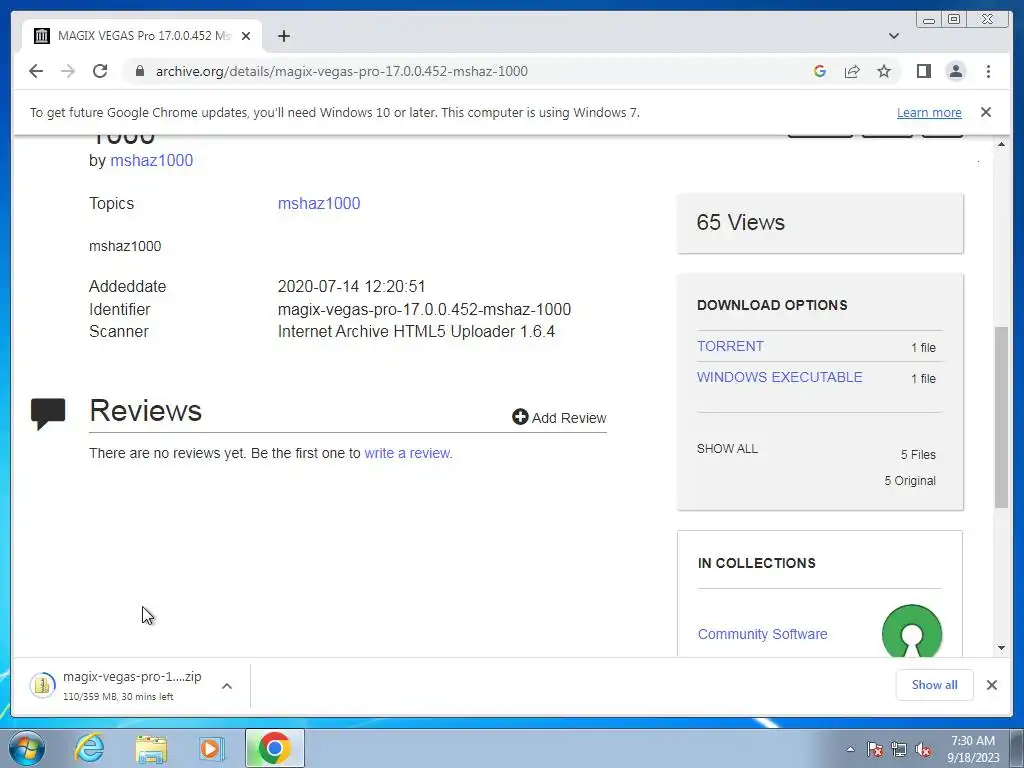Click the Reviews speech bubble icon

click(48, 413)
